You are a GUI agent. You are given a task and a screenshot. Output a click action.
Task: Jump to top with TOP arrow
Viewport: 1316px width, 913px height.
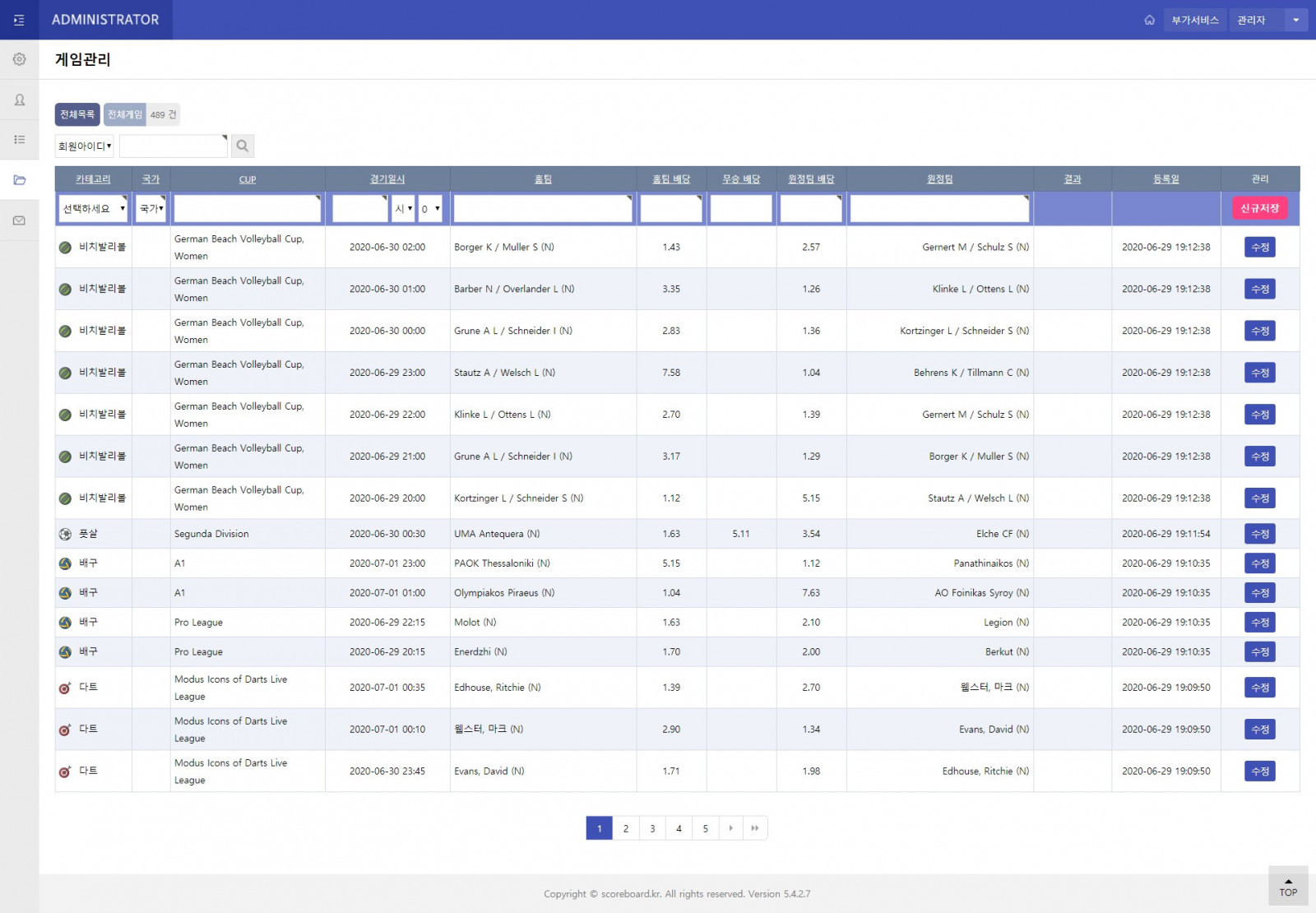(1287, 886)
